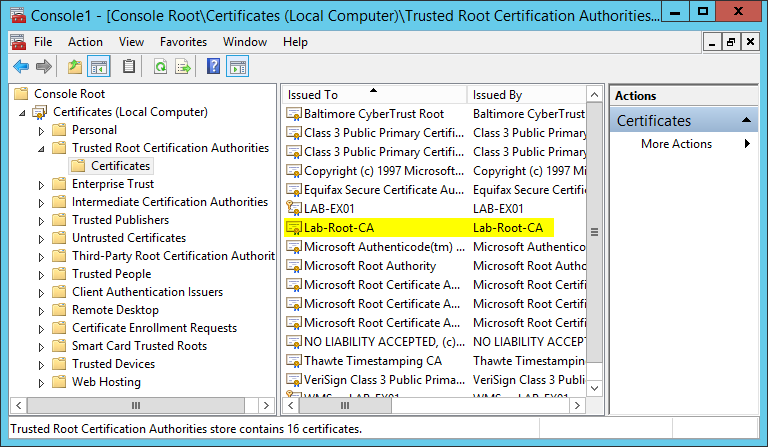Click the Thawte Timestamping CA certificate icon
The height and width of the screenshot is (447, 768).
(294, 361)
